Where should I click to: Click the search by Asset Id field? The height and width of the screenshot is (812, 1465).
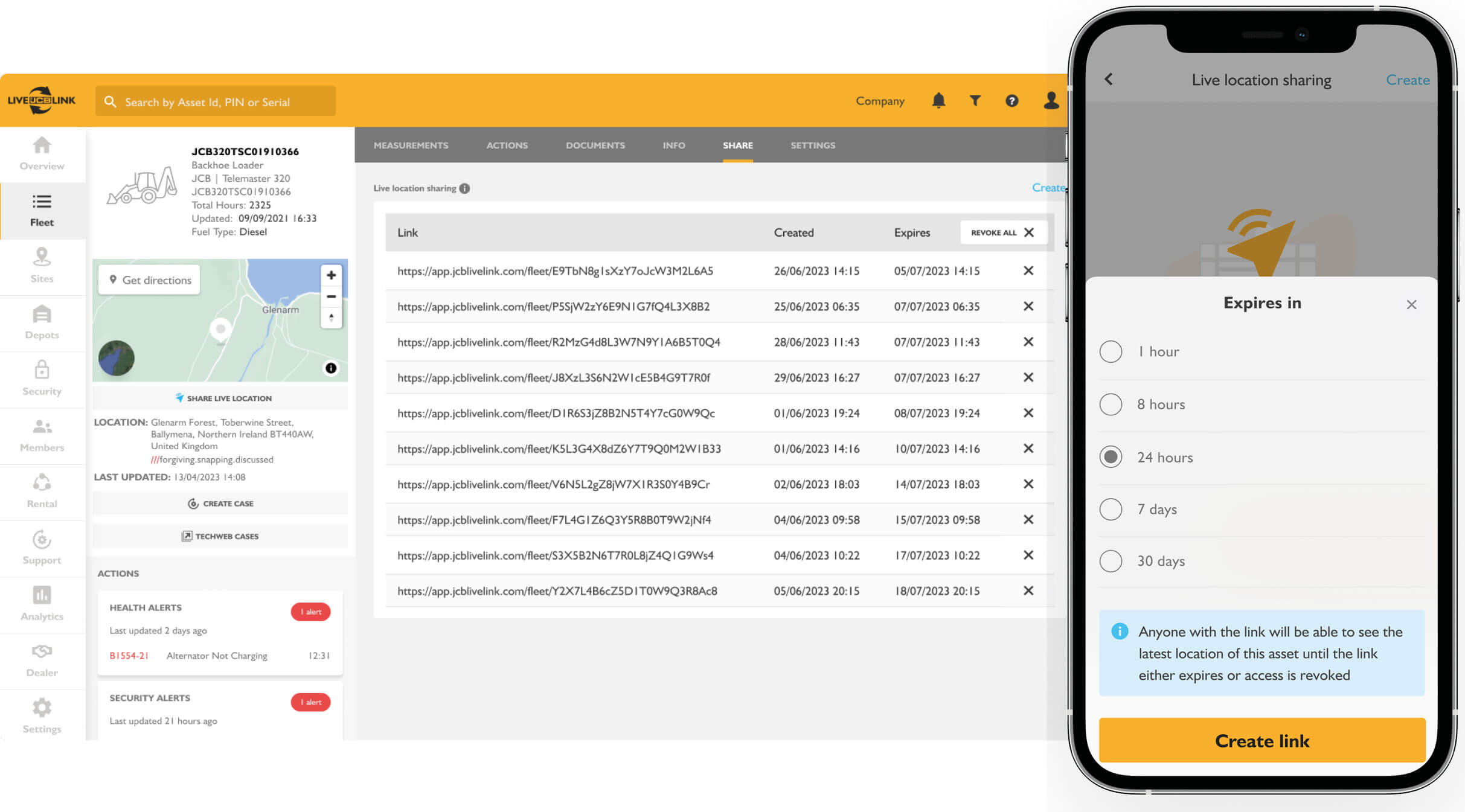[x=216, y=101]
